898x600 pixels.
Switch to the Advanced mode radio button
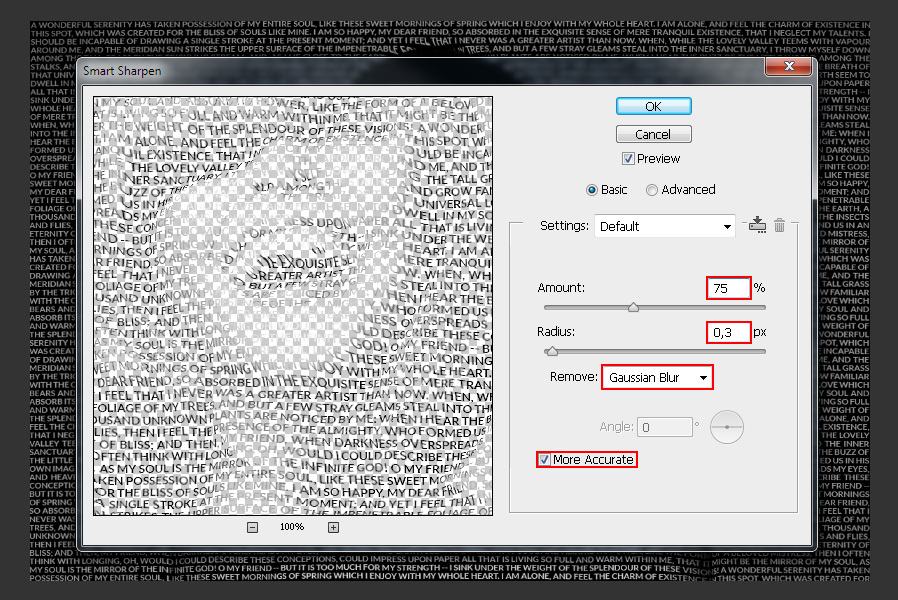[652, 189]
